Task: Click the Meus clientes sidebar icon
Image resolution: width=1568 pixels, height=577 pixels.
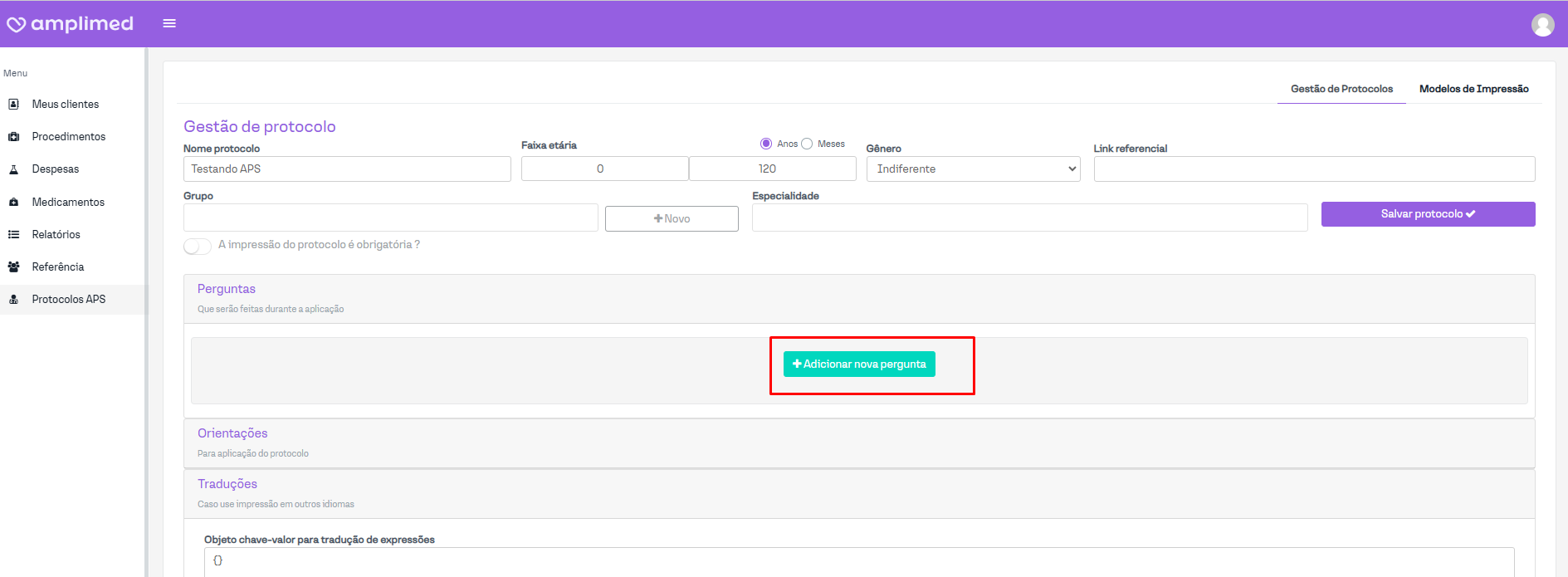Action: 13,104
